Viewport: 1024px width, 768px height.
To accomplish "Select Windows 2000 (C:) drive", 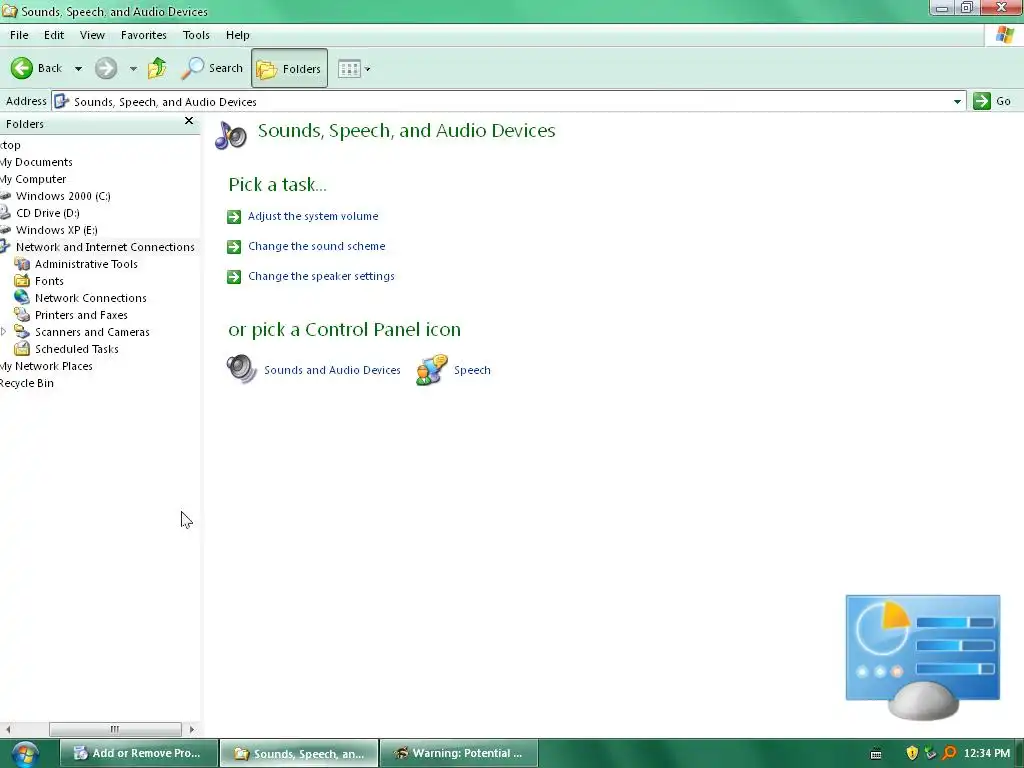I will click(63, 196).
